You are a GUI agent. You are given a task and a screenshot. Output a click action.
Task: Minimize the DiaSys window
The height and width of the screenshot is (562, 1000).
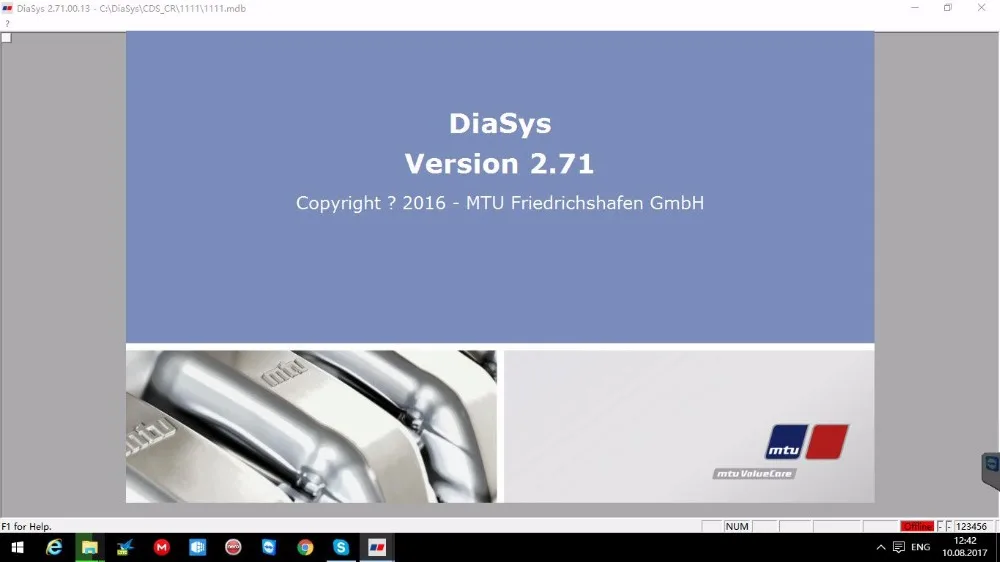(915, 8)
